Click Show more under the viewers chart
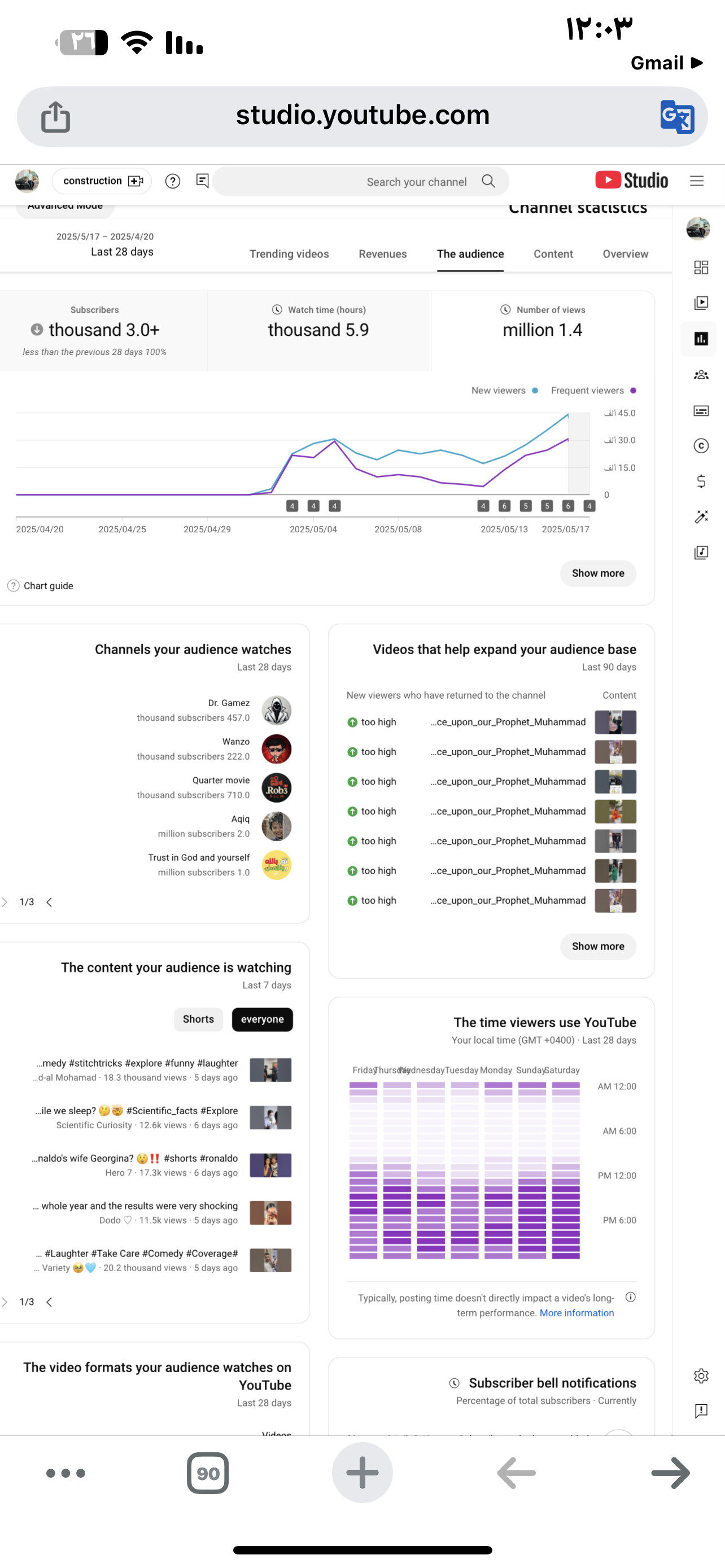This screenshot has width=725, height=1568. click(x=598, y=573)
